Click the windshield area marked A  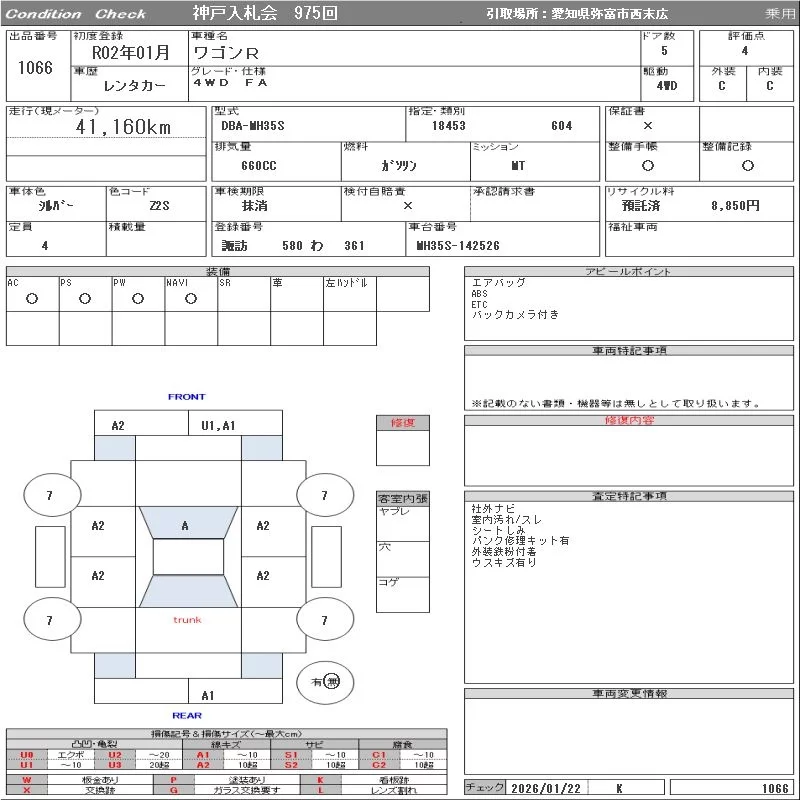[185, 525]
